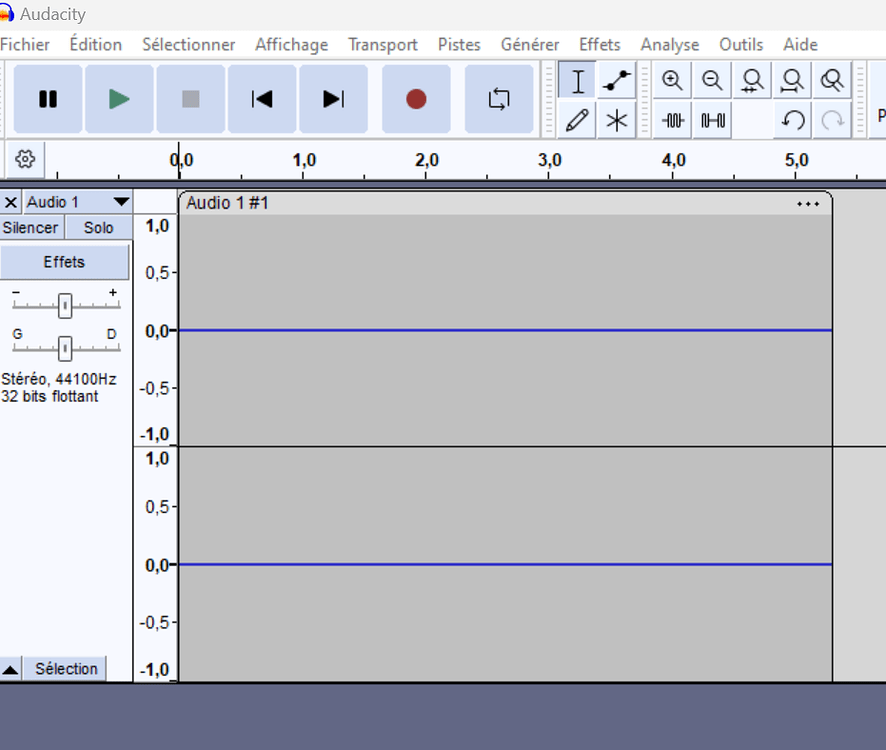Viewport: 886px width, 750px height.
Task: Click the Trim audio outside selection icon
Action: pos(673,120)
